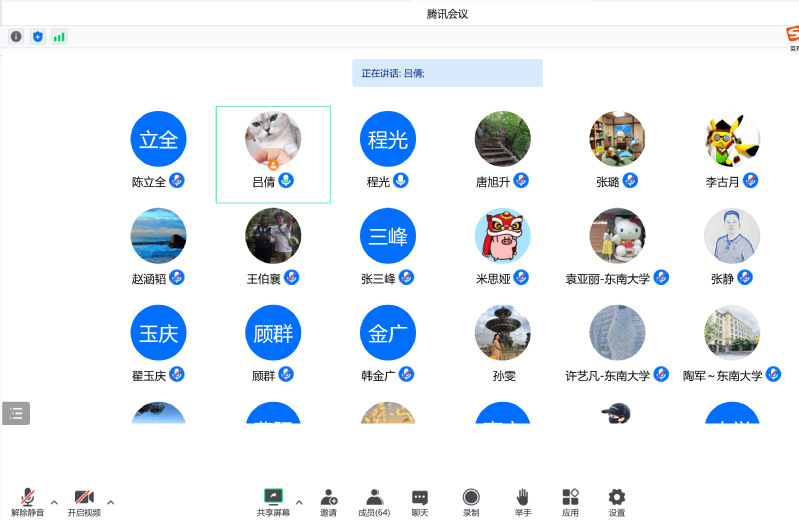
Task: Select 袁亚丽-东南大学's Hello Kitty avatar
Action: tap(617, 236)
